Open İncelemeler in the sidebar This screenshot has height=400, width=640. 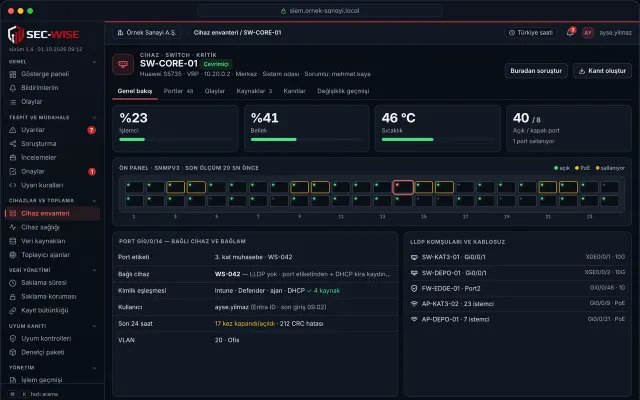coord(52,158)
